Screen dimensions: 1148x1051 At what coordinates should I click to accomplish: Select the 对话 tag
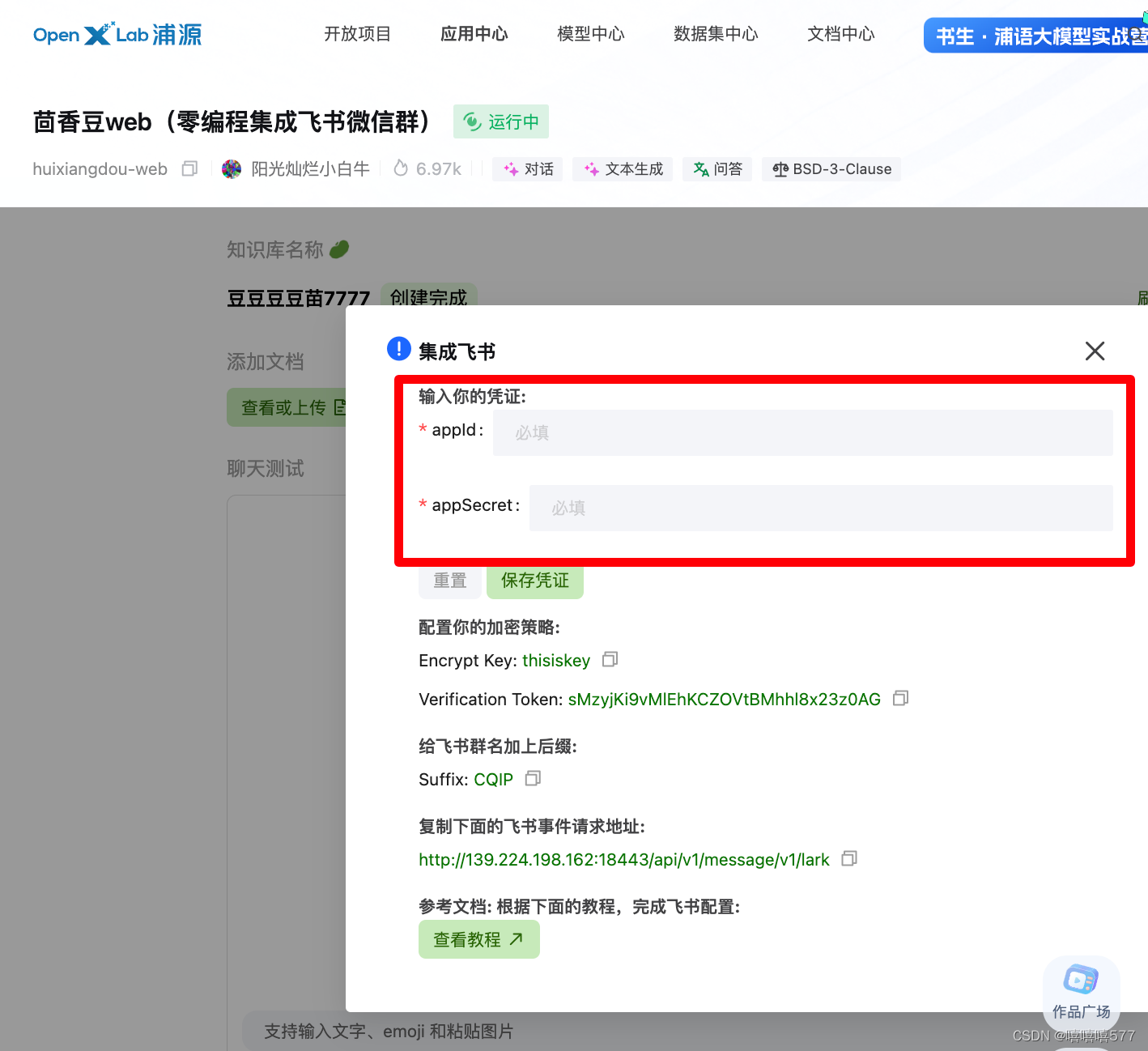click(528, 169)
